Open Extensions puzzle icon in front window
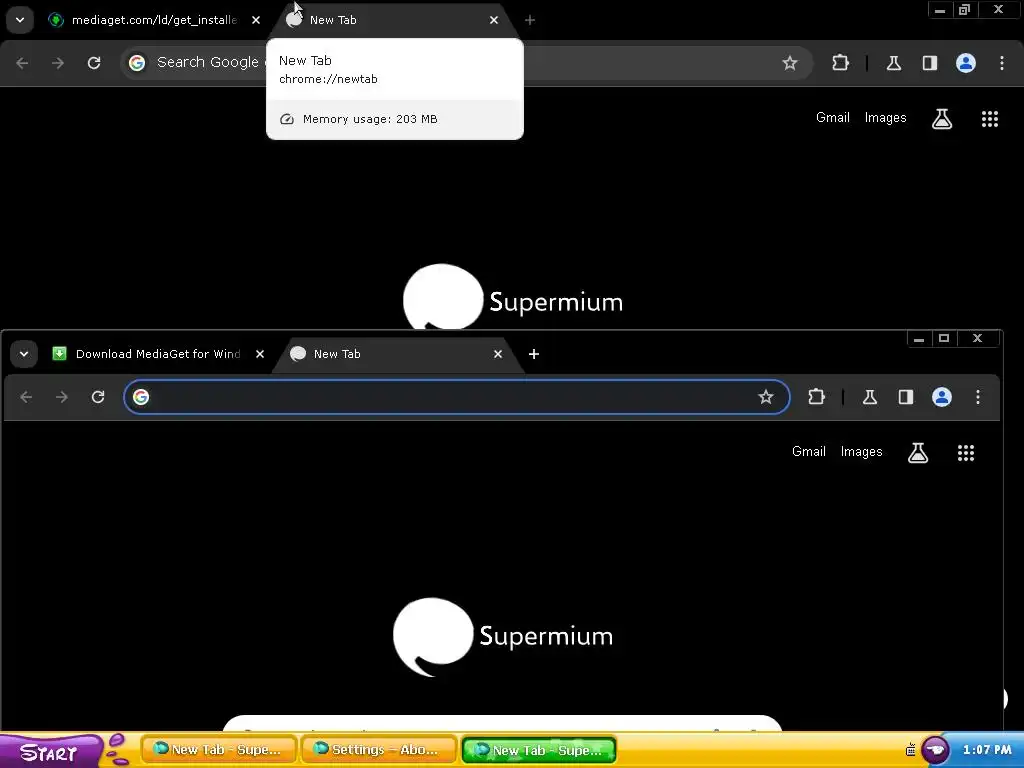This screenshot has height=768, width=1024. (816, 397)
